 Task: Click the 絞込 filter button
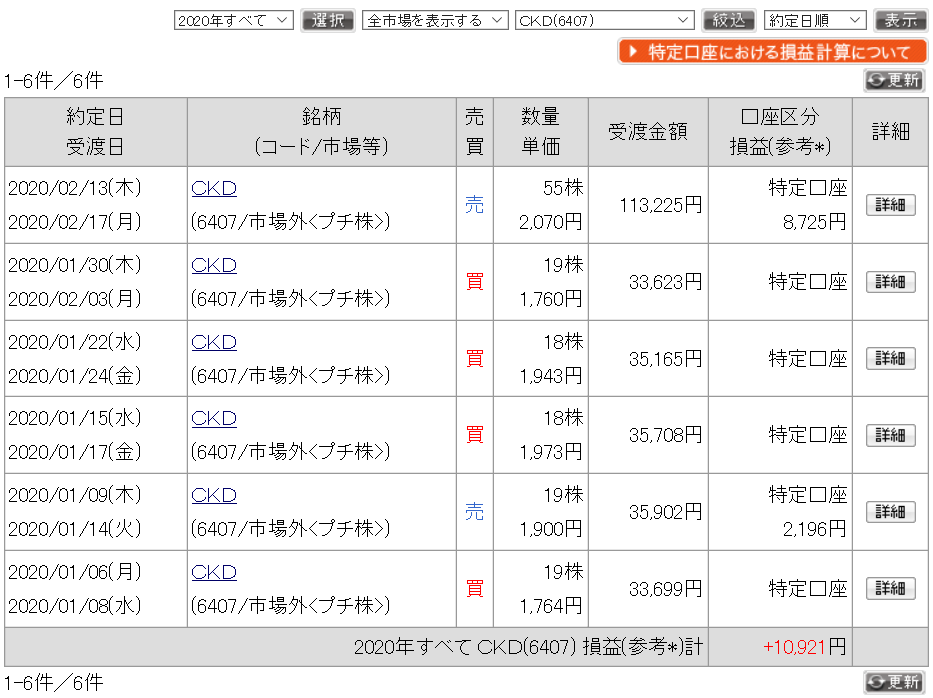point(729,20)
